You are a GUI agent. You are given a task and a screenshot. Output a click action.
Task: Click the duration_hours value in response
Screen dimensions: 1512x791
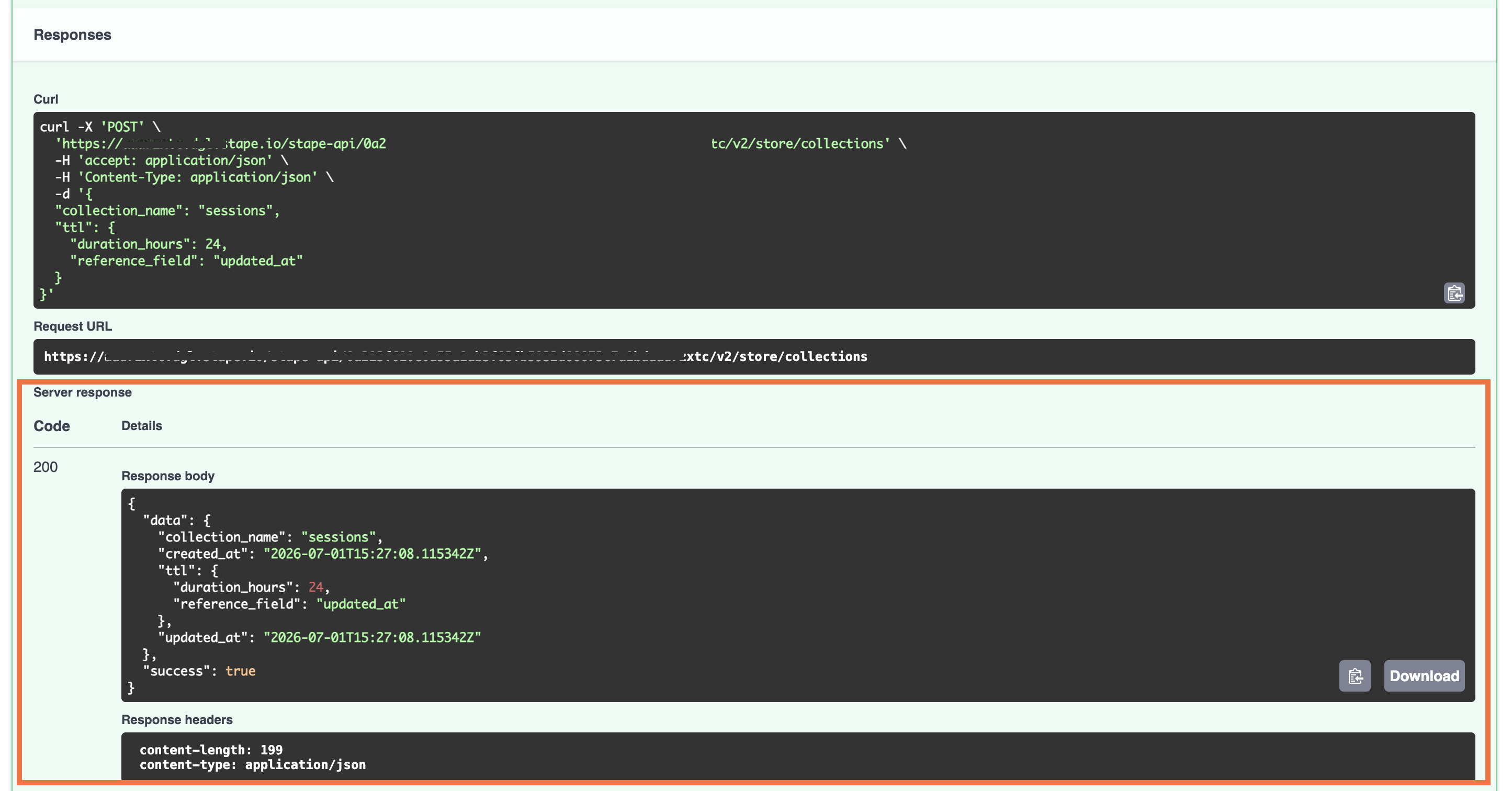pyautogui.click(x=316, y=587)
